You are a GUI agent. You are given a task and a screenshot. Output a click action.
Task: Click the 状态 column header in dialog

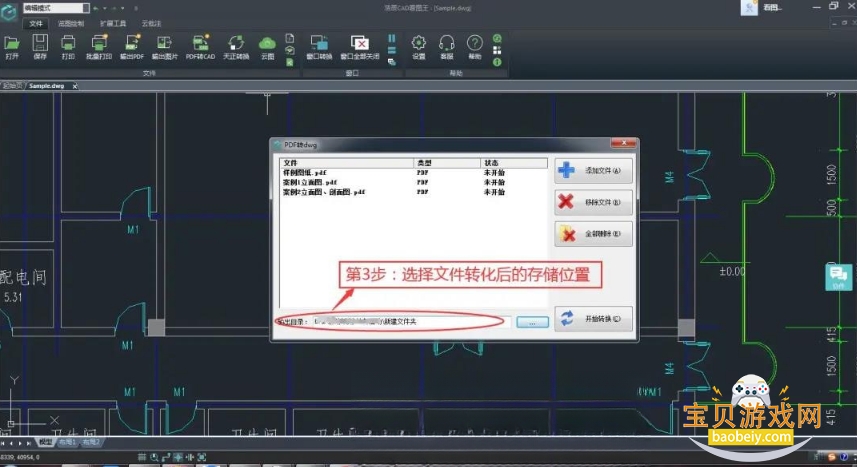pos(514,163)
